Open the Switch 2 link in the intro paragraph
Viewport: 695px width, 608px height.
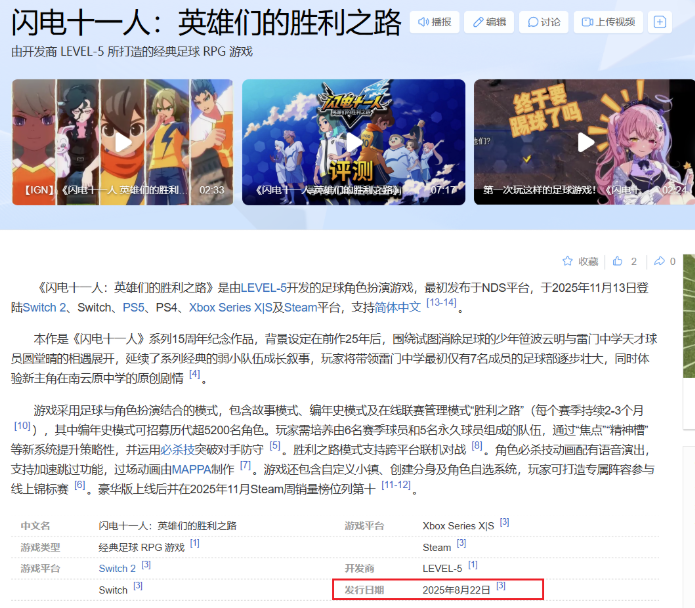44,308
